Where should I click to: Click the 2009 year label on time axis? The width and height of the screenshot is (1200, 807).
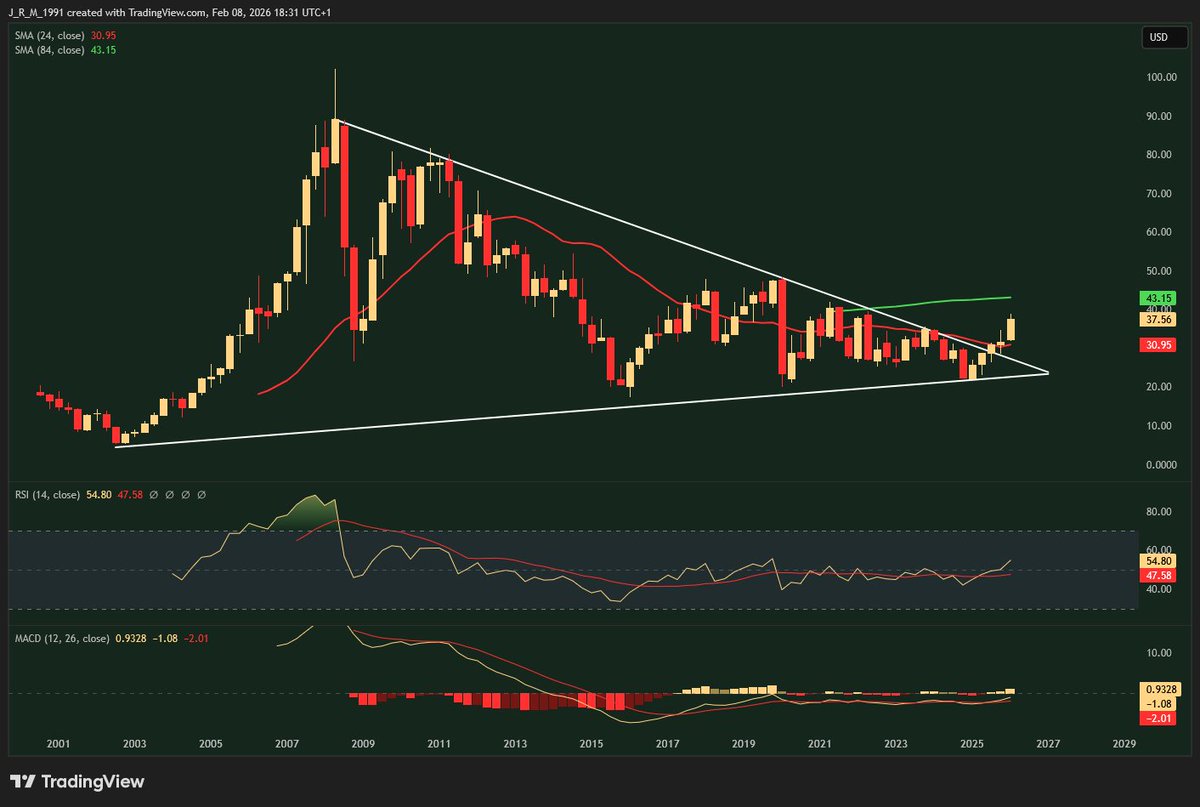click(x=363, y=745)
